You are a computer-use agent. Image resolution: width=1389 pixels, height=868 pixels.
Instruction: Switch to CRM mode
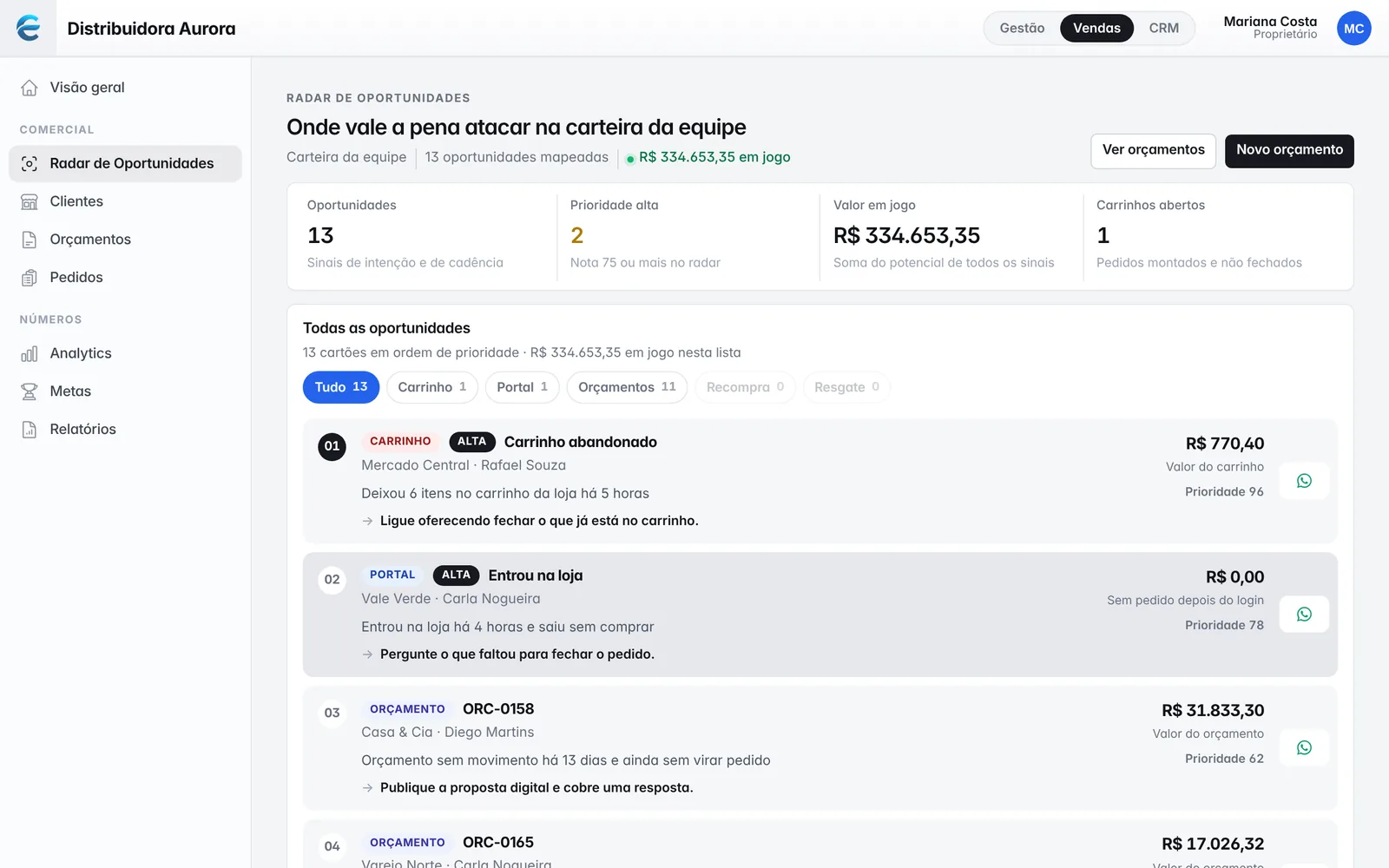click(1163, 28)
